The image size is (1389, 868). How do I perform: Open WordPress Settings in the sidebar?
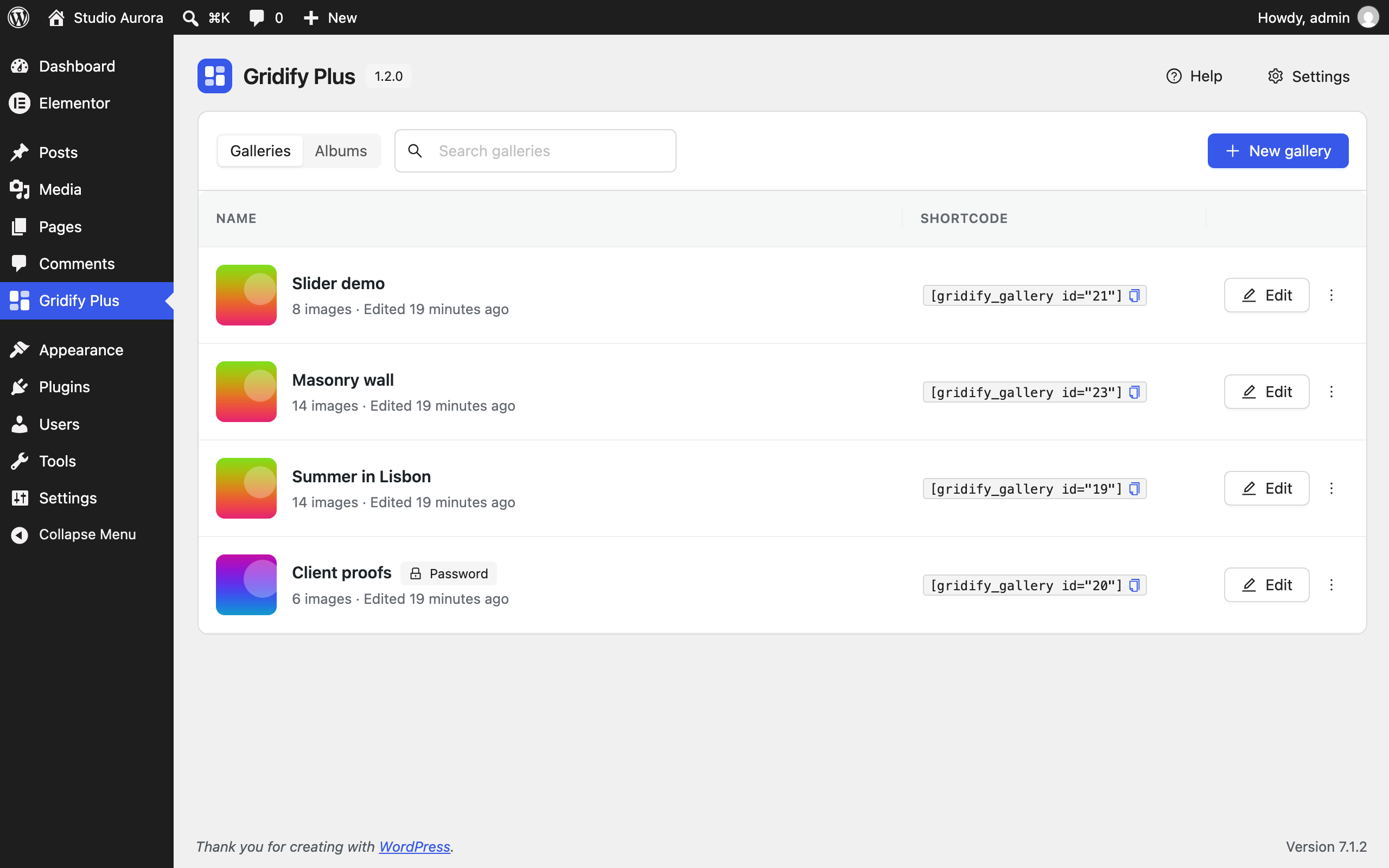coord(87,497)
